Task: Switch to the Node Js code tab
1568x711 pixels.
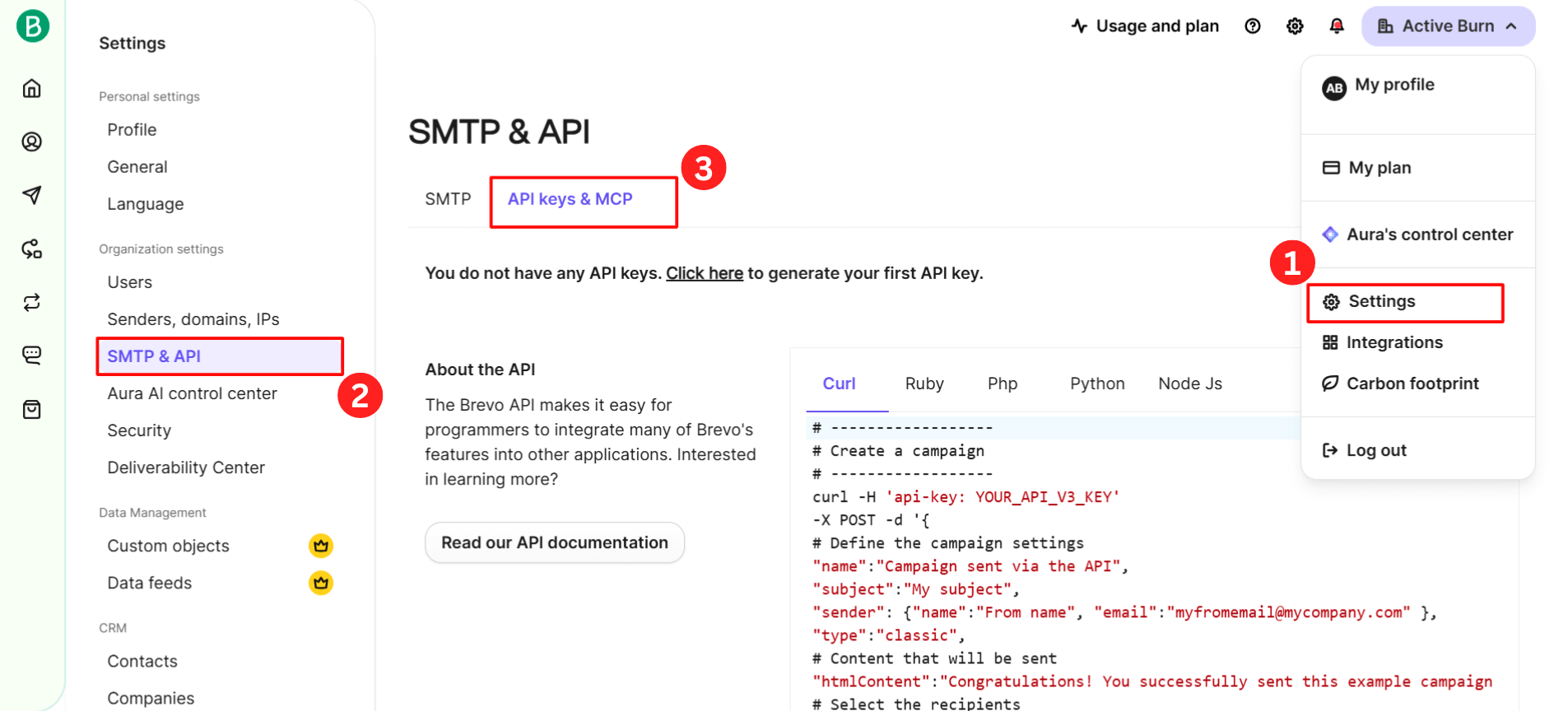Action: pyautogui.click(x=1190, y=383)
